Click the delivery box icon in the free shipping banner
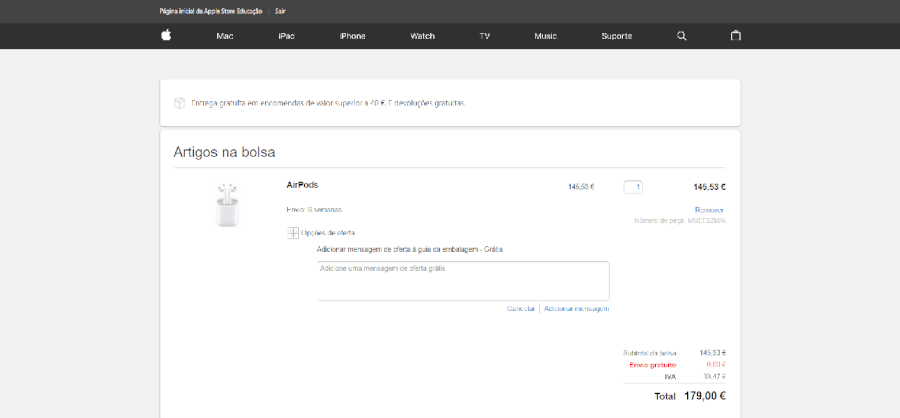This screenshot has height=418, width=900. pos(179,103)
